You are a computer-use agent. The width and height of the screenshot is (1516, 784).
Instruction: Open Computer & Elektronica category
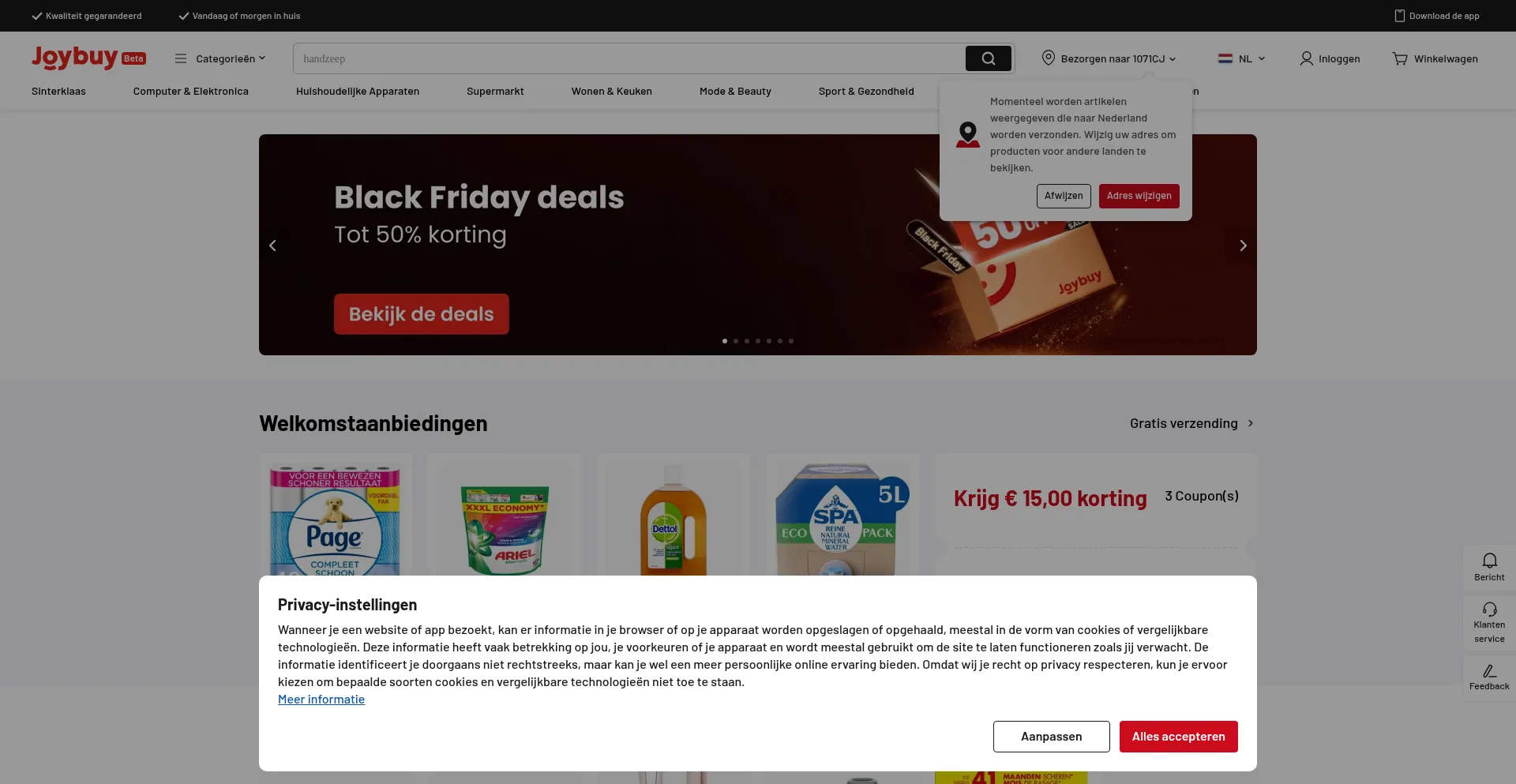click(x=190, y=92)
